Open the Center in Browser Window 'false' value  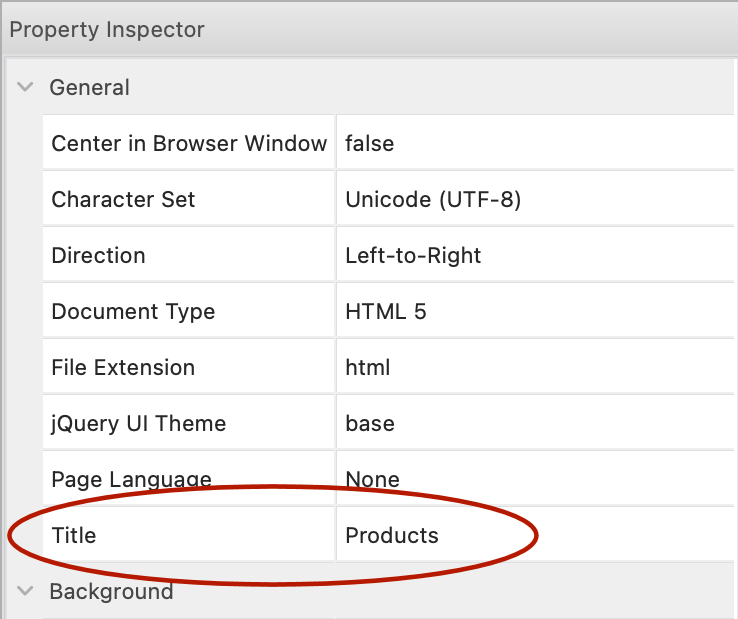tap(370, 144)
